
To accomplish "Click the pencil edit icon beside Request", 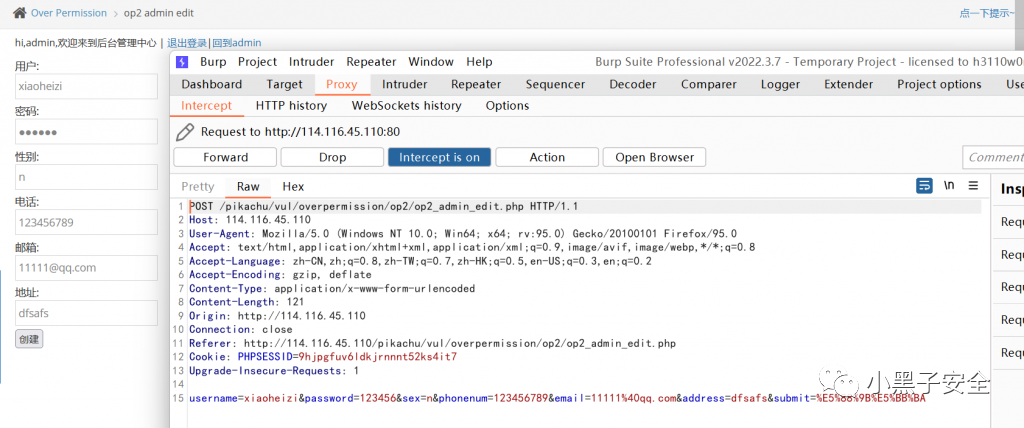I will tap(184, 132).
